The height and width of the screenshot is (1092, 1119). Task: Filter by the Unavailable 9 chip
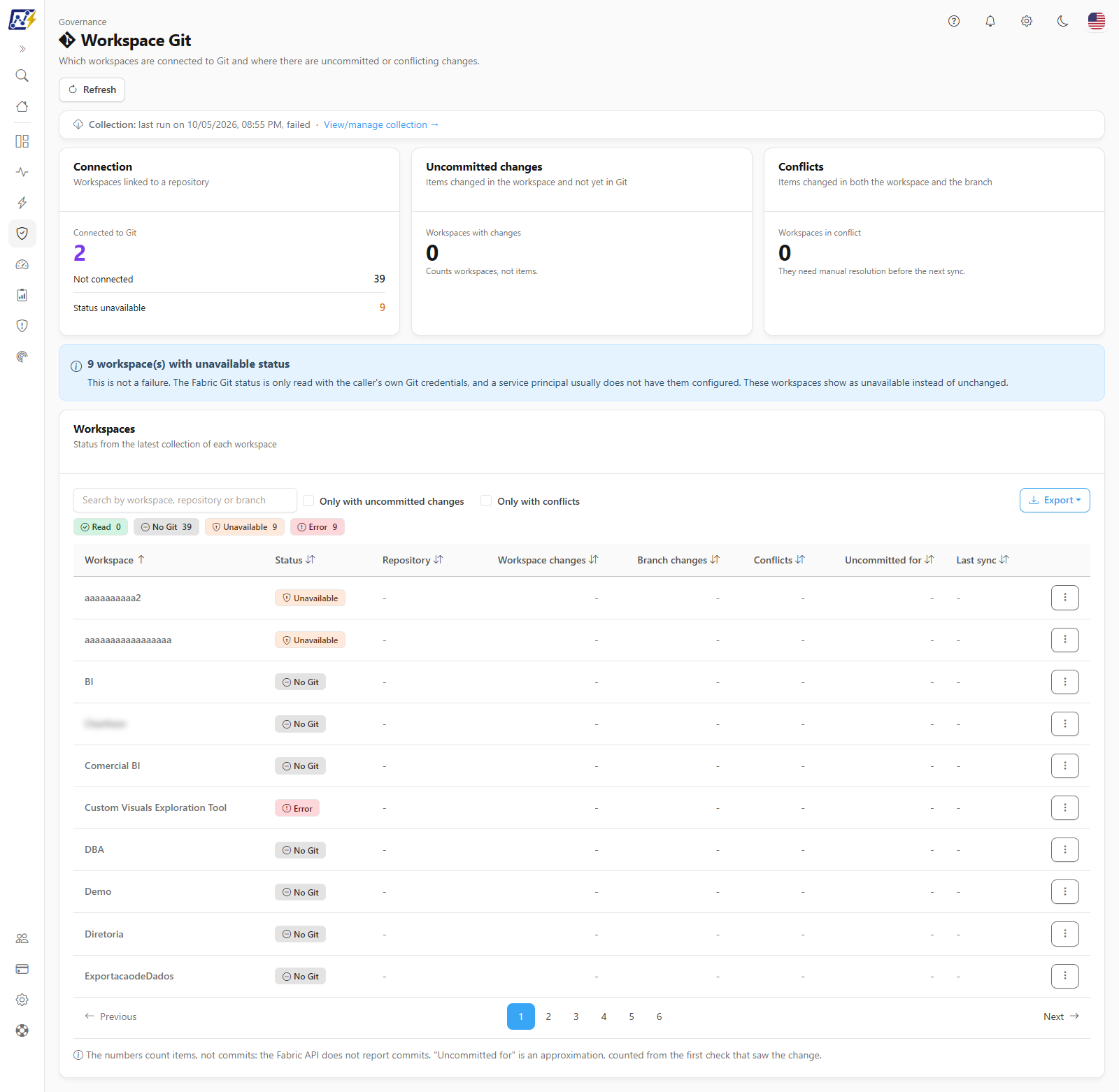[245, 527]
